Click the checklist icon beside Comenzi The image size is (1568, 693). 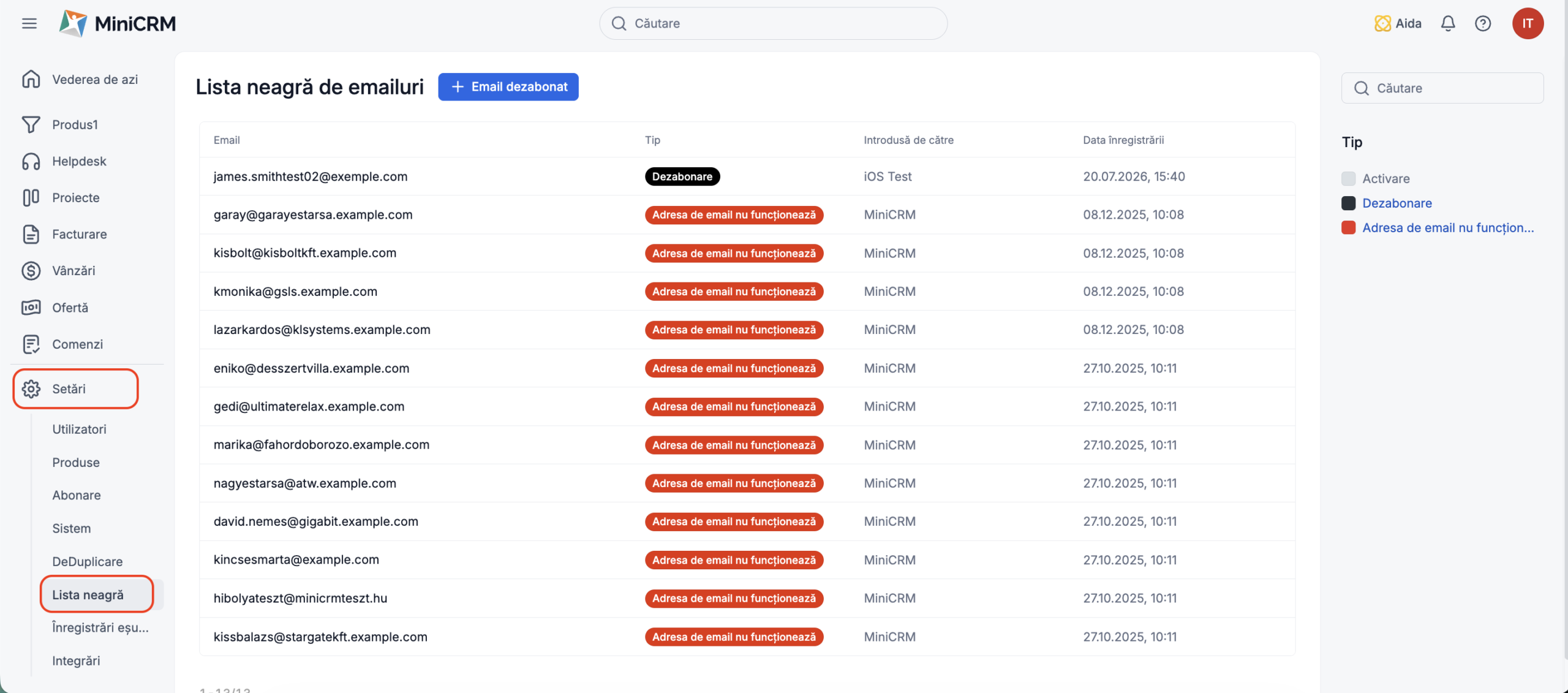[x=31, y=344]
